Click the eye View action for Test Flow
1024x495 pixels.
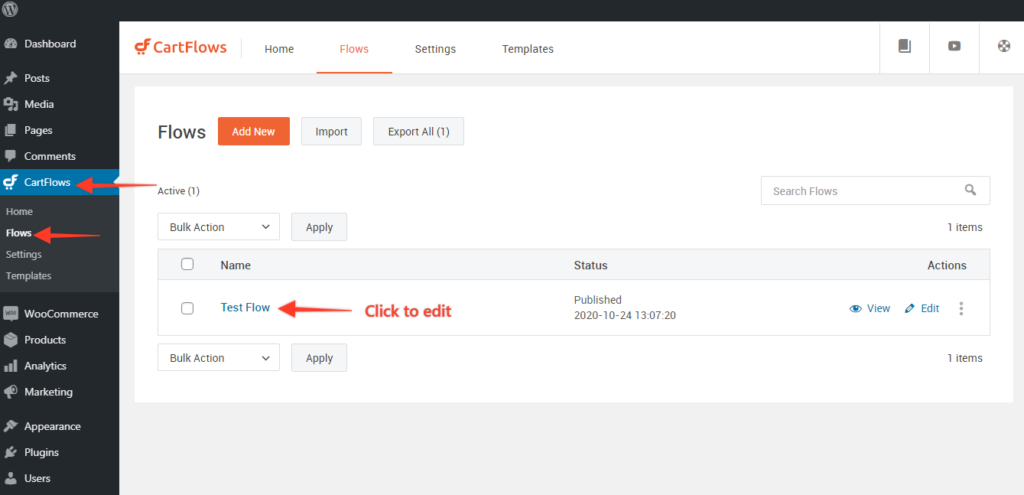[869, 308]
